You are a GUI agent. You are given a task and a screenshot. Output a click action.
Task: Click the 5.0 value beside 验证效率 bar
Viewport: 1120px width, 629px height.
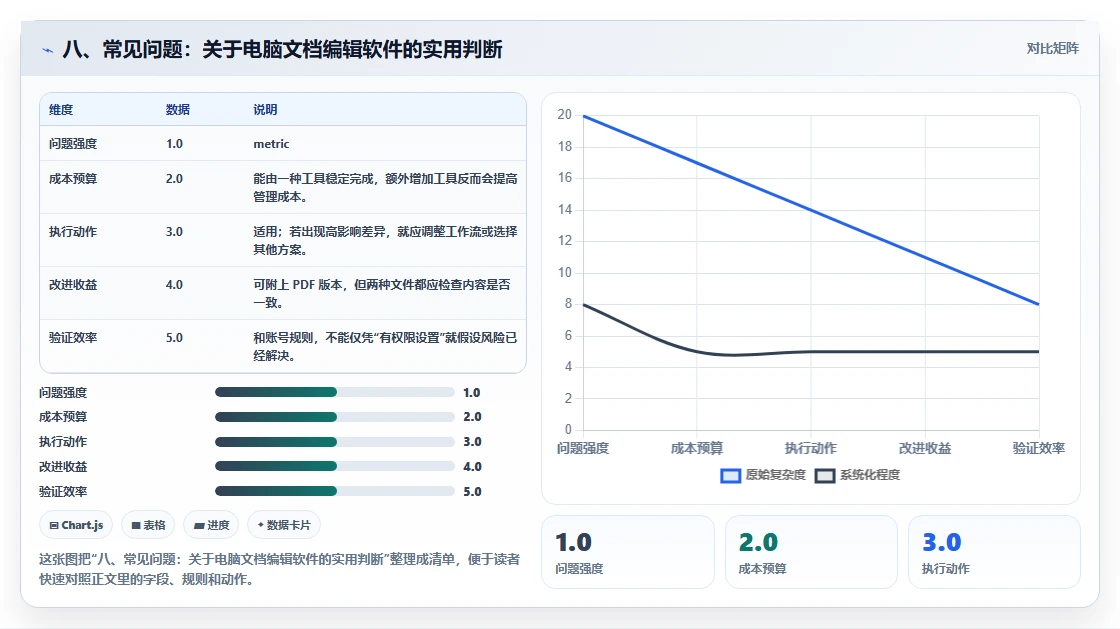[x=472, y=491]
